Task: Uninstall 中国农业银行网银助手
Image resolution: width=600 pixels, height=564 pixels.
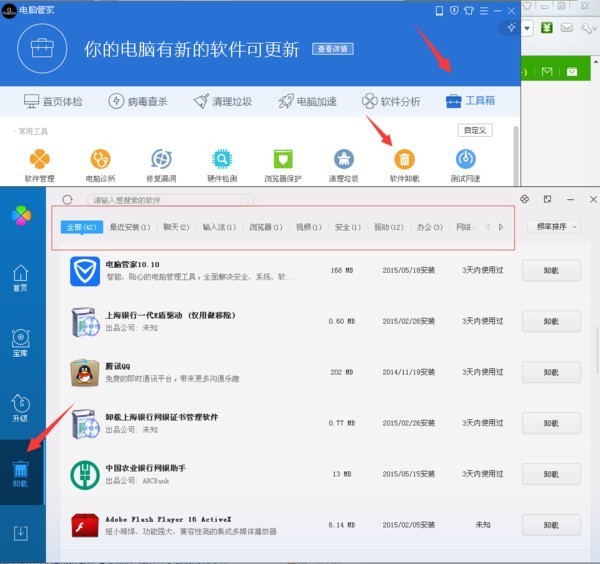Action: point(551,474)
